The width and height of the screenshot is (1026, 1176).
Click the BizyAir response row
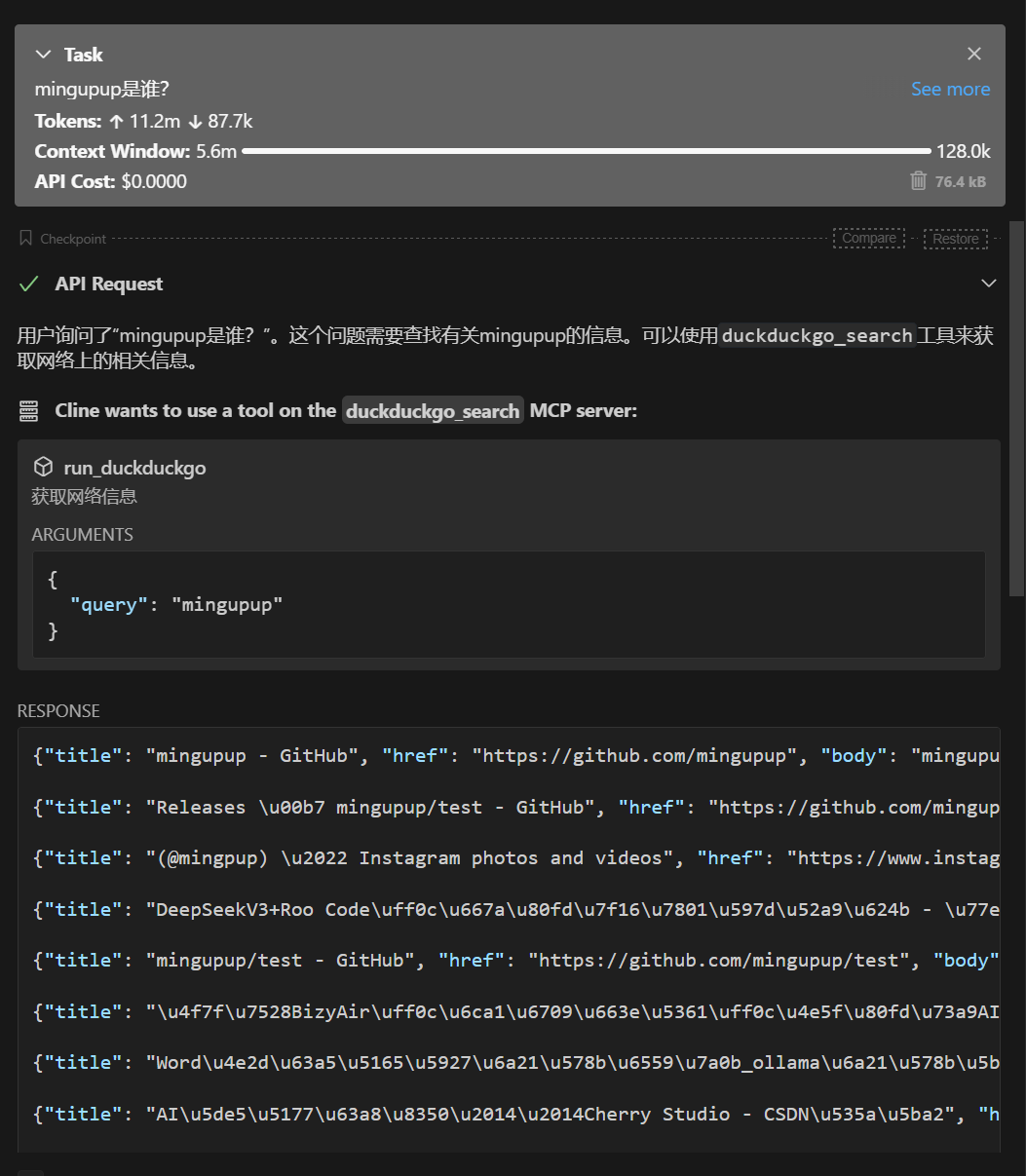(x=516, y=1012)
